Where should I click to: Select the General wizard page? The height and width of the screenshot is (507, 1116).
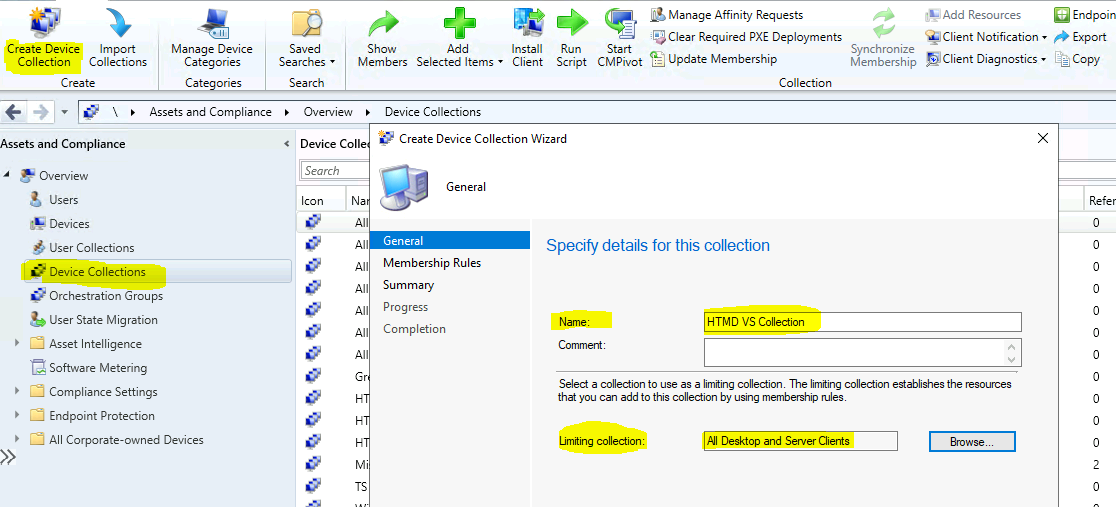coord(450,241)
